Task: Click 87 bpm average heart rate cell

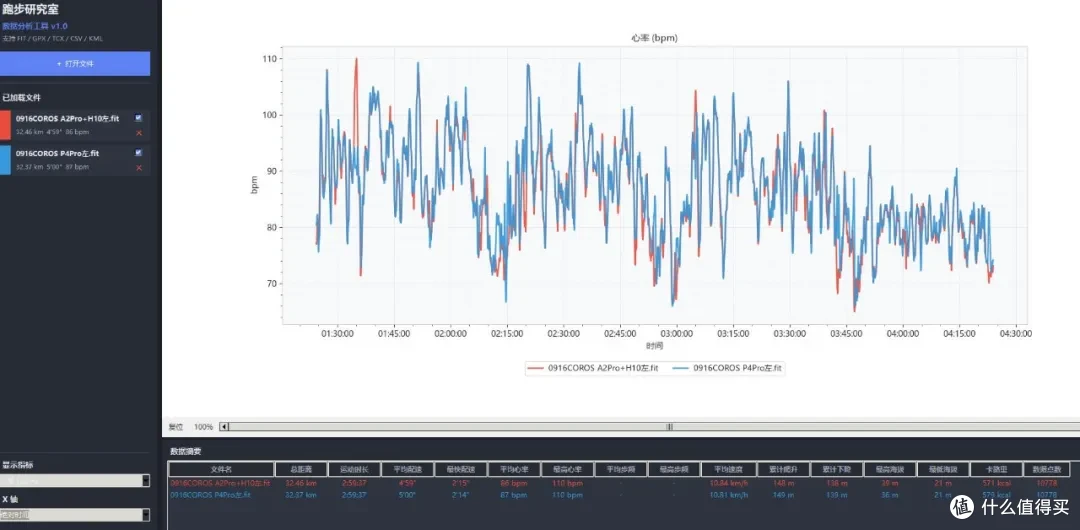Action: (x=515, y=495)
